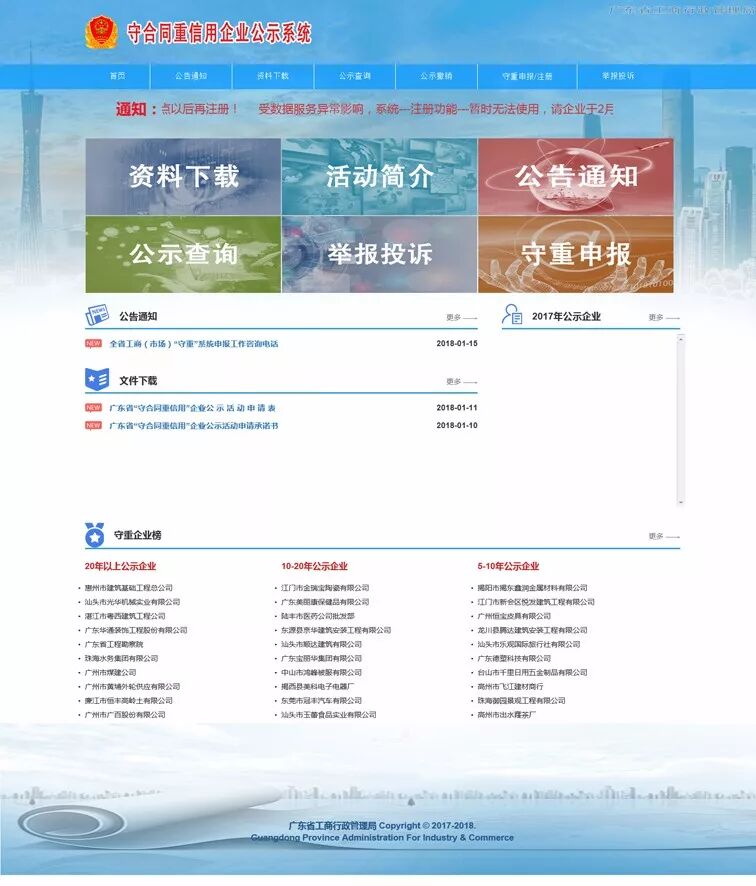Open 广州恒宝皮具有限公司 entry
This screenshot has width=756, height=886.
pos(514,616)
